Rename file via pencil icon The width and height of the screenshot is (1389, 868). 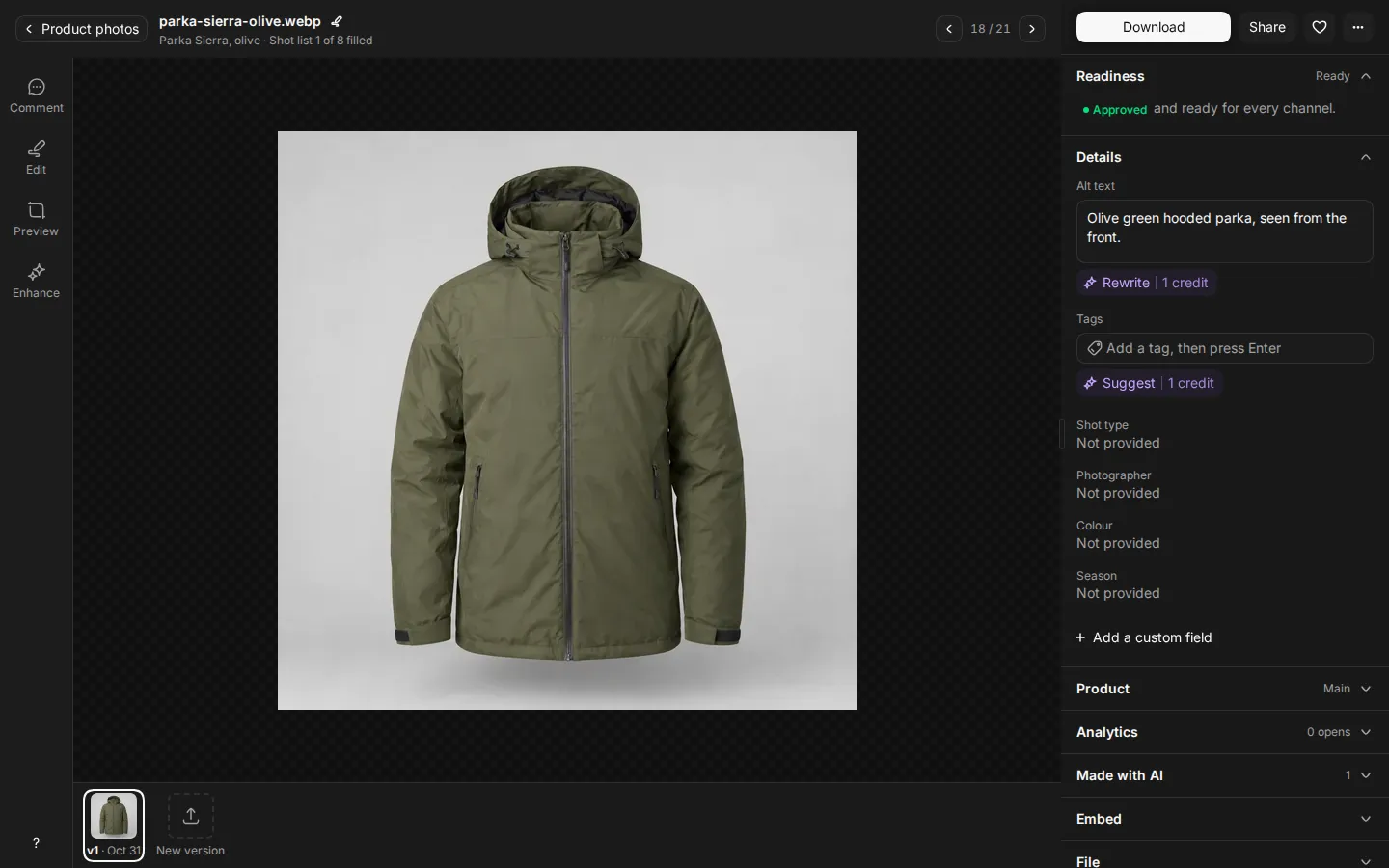pyautogui.click(x=337, y=21)
